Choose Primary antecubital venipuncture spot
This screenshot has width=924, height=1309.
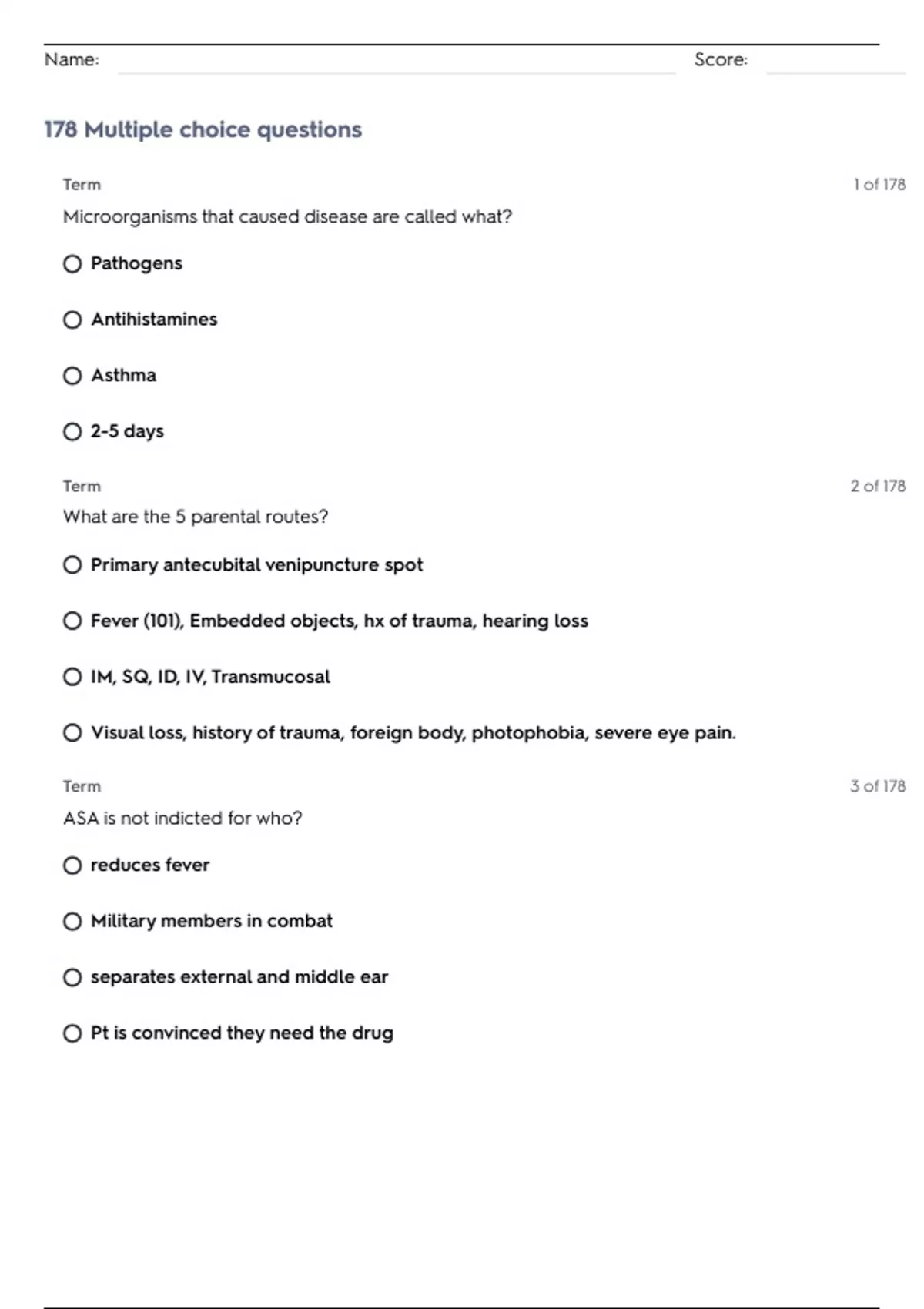point(72,565)
